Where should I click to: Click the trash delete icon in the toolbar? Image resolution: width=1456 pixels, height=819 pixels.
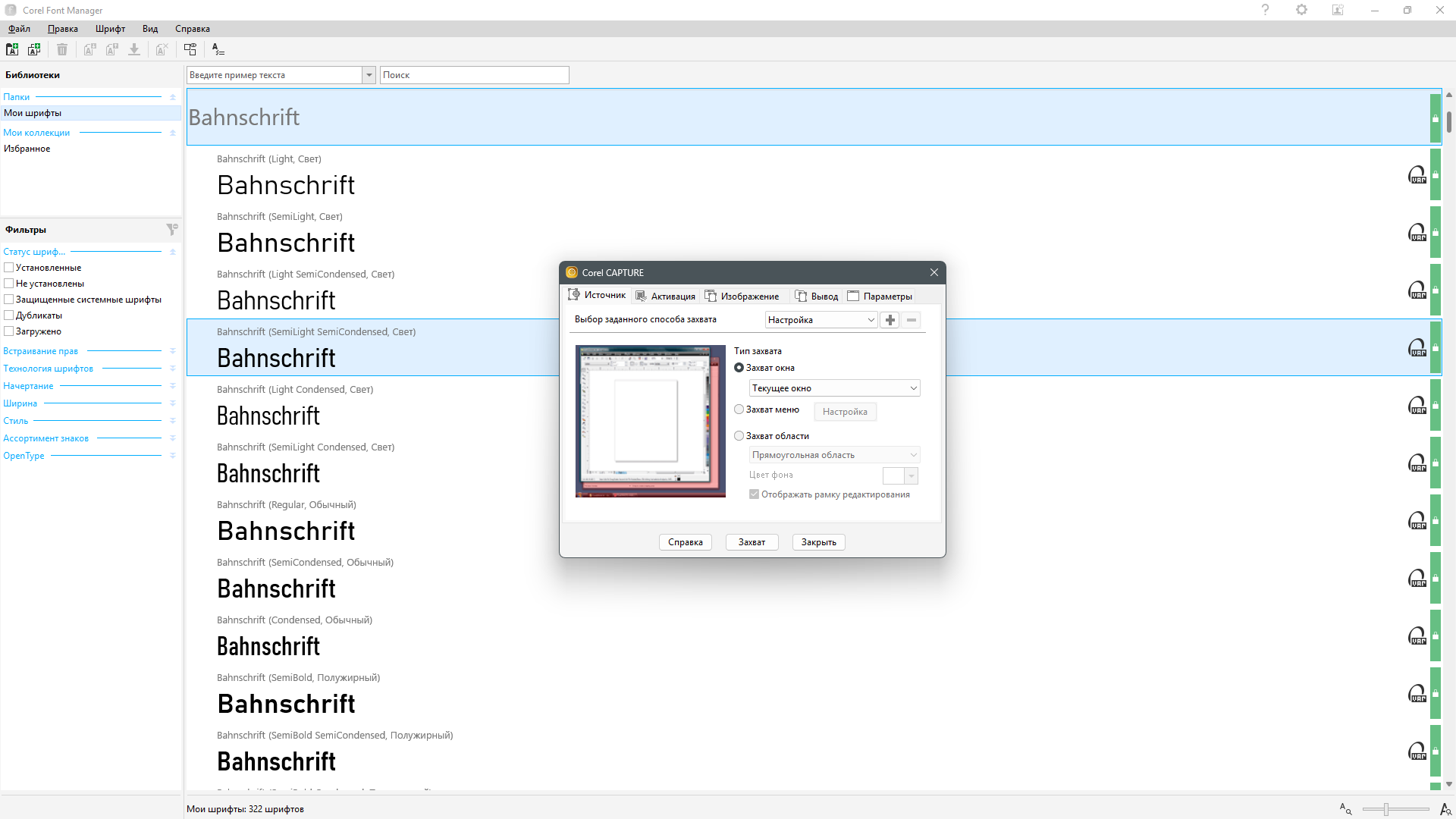point(62,49)
